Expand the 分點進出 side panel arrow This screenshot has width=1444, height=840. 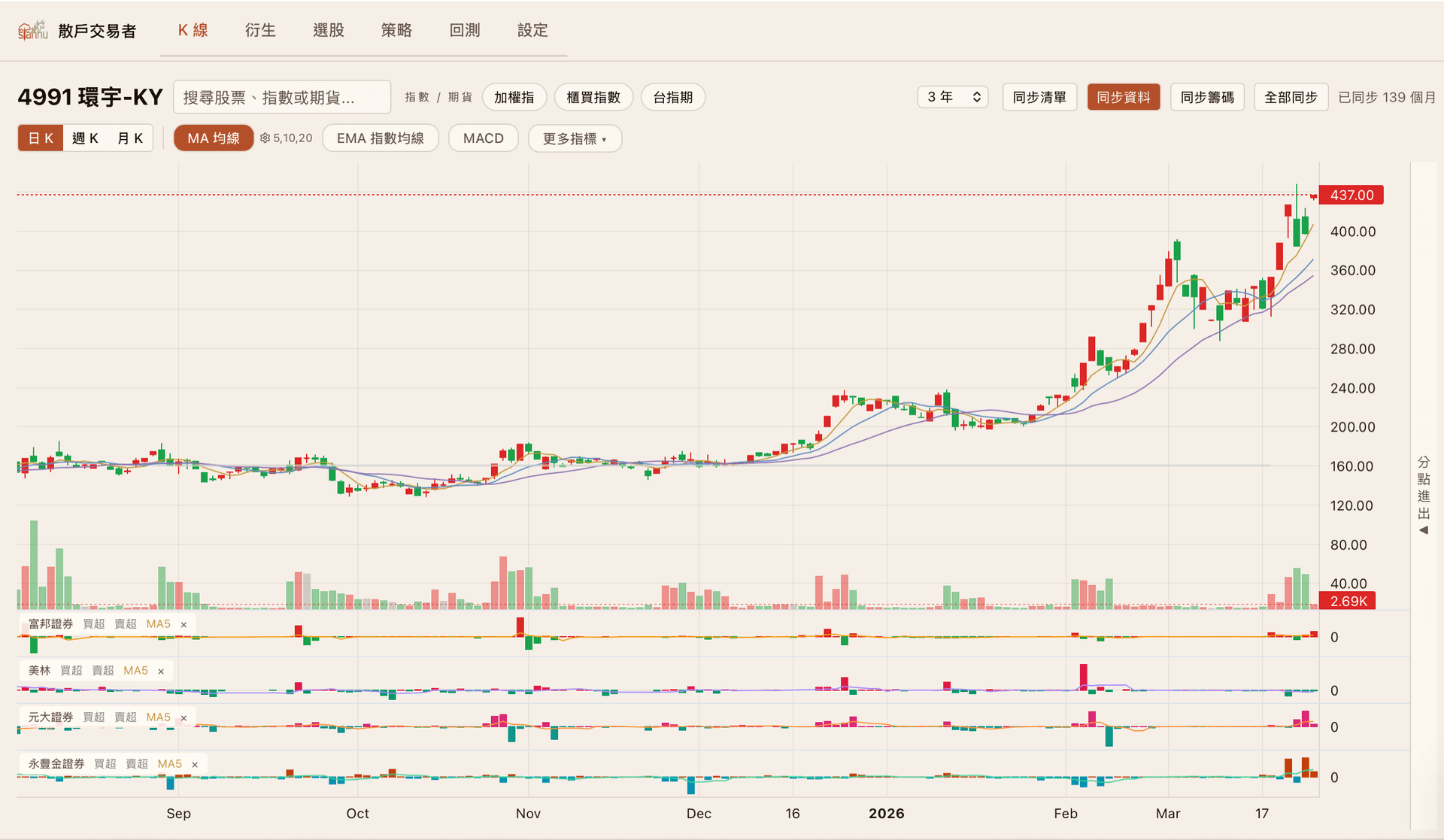click(x=1423, y=530)
